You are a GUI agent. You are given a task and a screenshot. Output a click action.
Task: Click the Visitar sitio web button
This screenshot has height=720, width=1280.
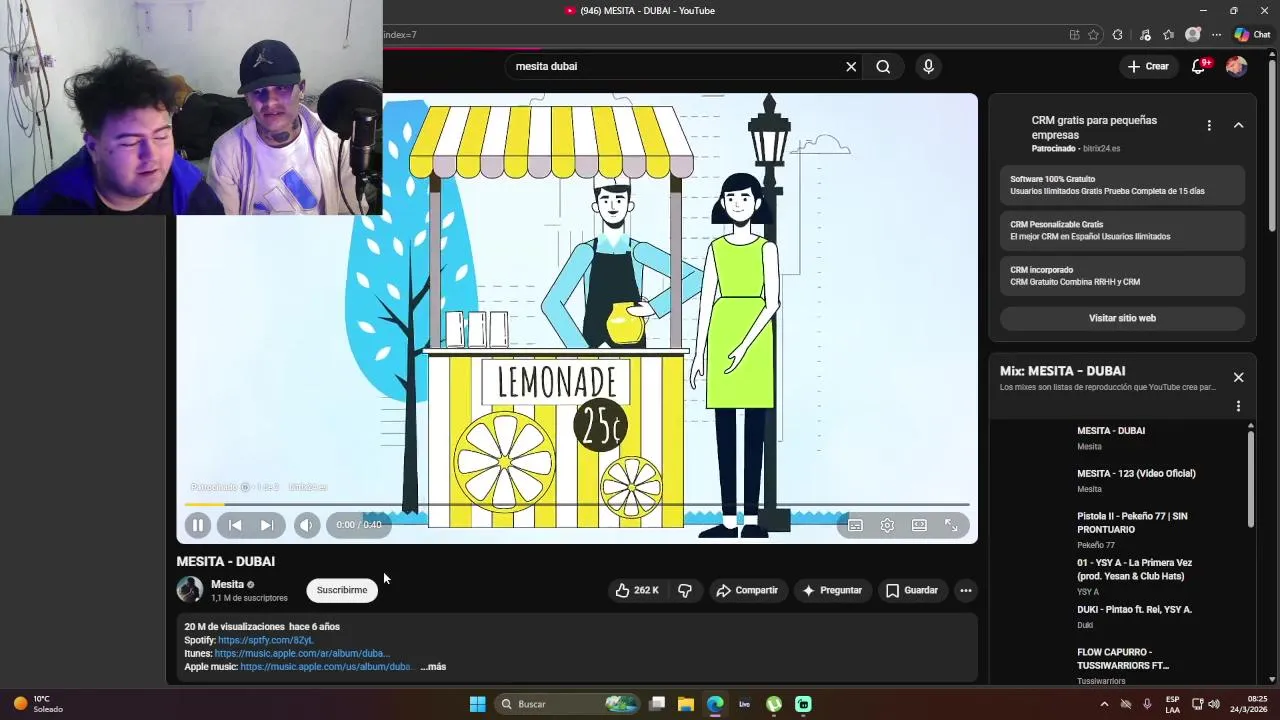1122,318
